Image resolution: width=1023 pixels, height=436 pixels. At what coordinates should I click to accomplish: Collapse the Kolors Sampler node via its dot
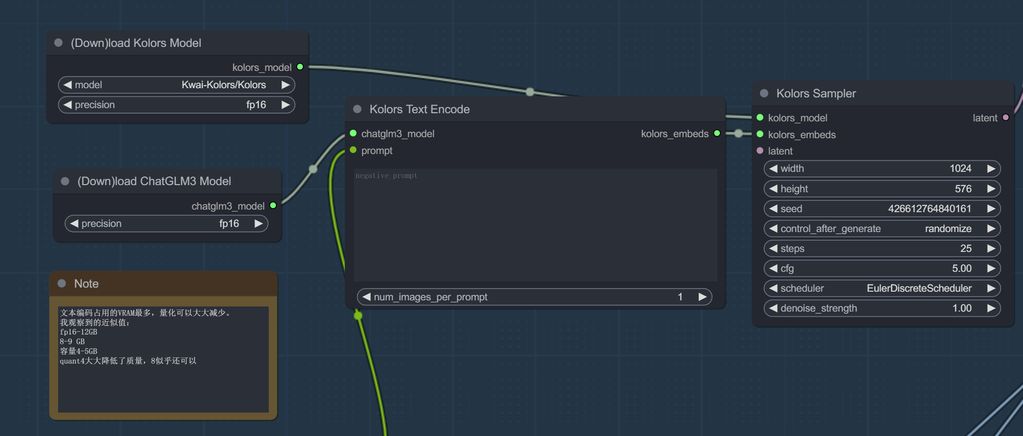pyautogui.click(x=765, y=93)
